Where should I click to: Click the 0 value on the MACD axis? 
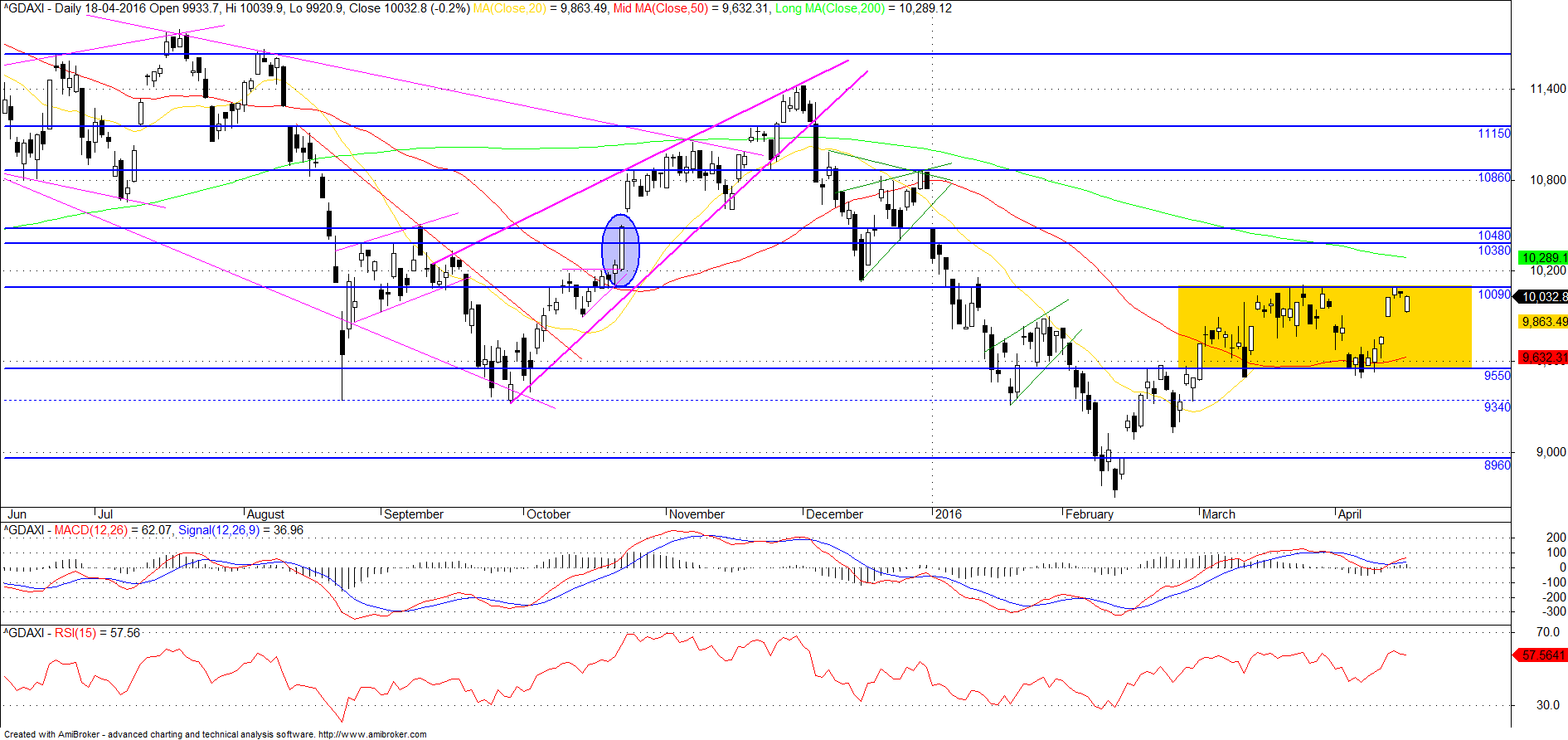(1563, 567)
